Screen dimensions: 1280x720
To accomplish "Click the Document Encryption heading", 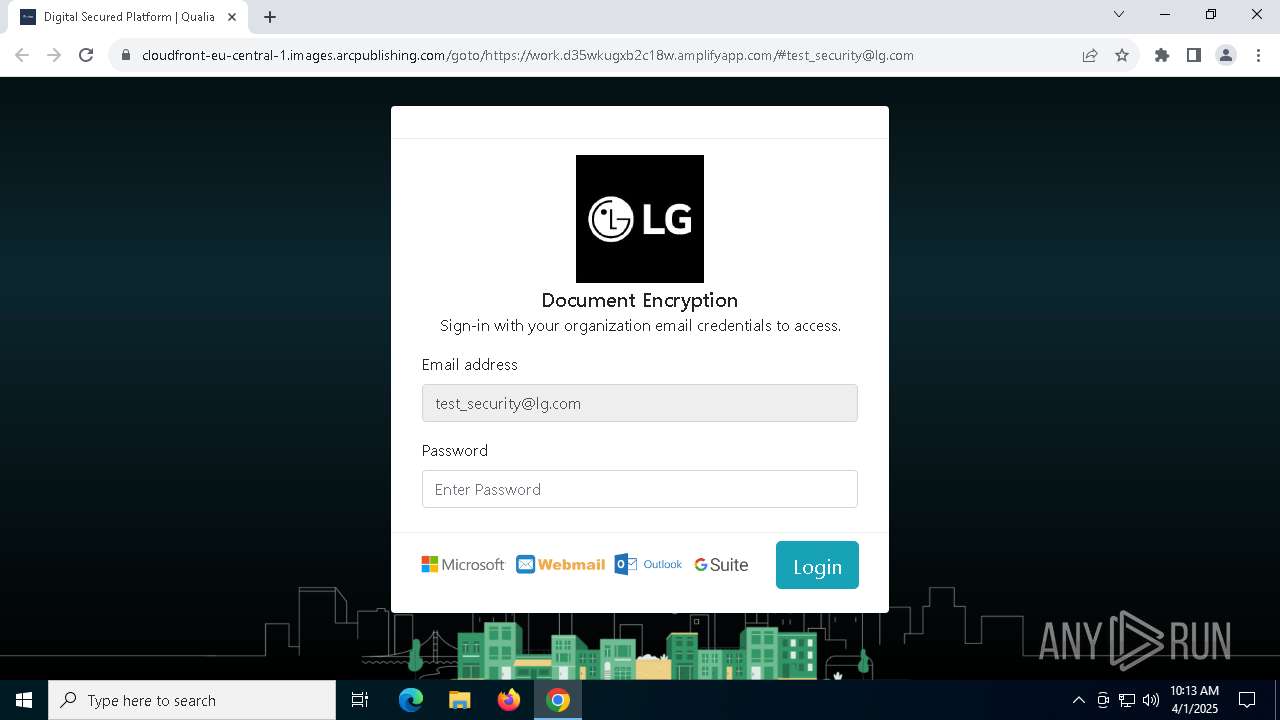I will coord(640,300).
